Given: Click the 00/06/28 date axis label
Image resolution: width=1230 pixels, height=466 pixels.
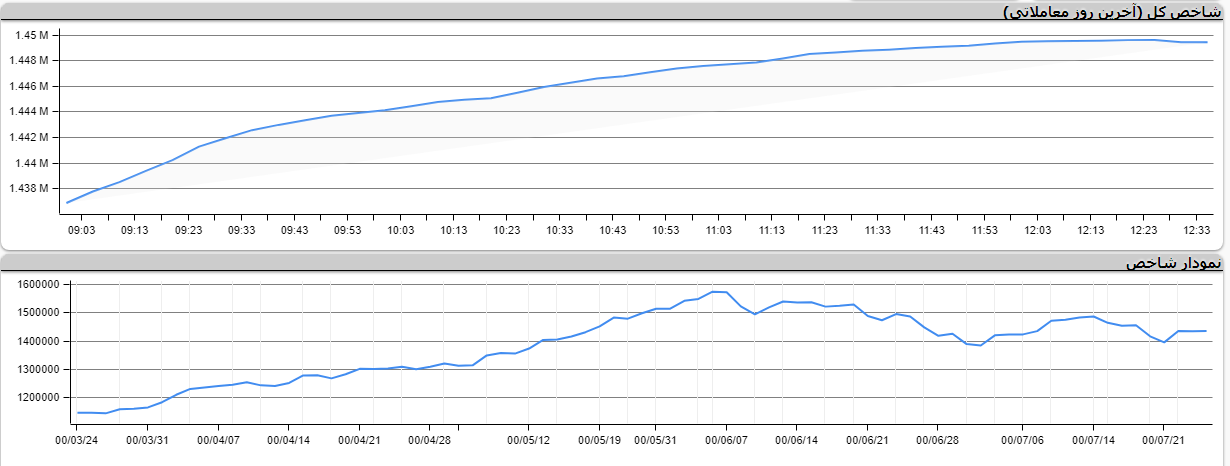Looking at the screenshot, I should (938, 439).
